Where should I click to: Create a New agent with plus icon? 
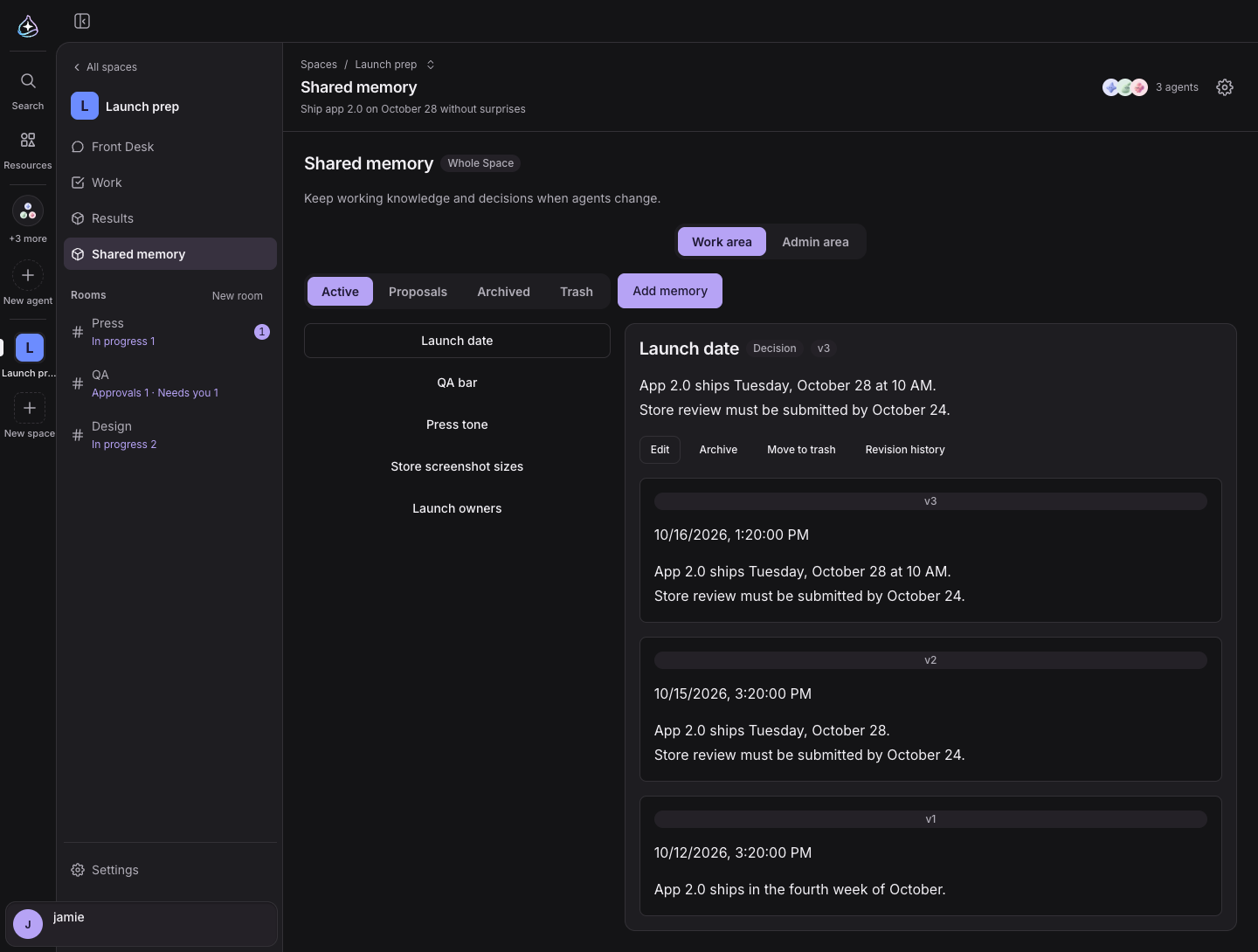[28, 275]
